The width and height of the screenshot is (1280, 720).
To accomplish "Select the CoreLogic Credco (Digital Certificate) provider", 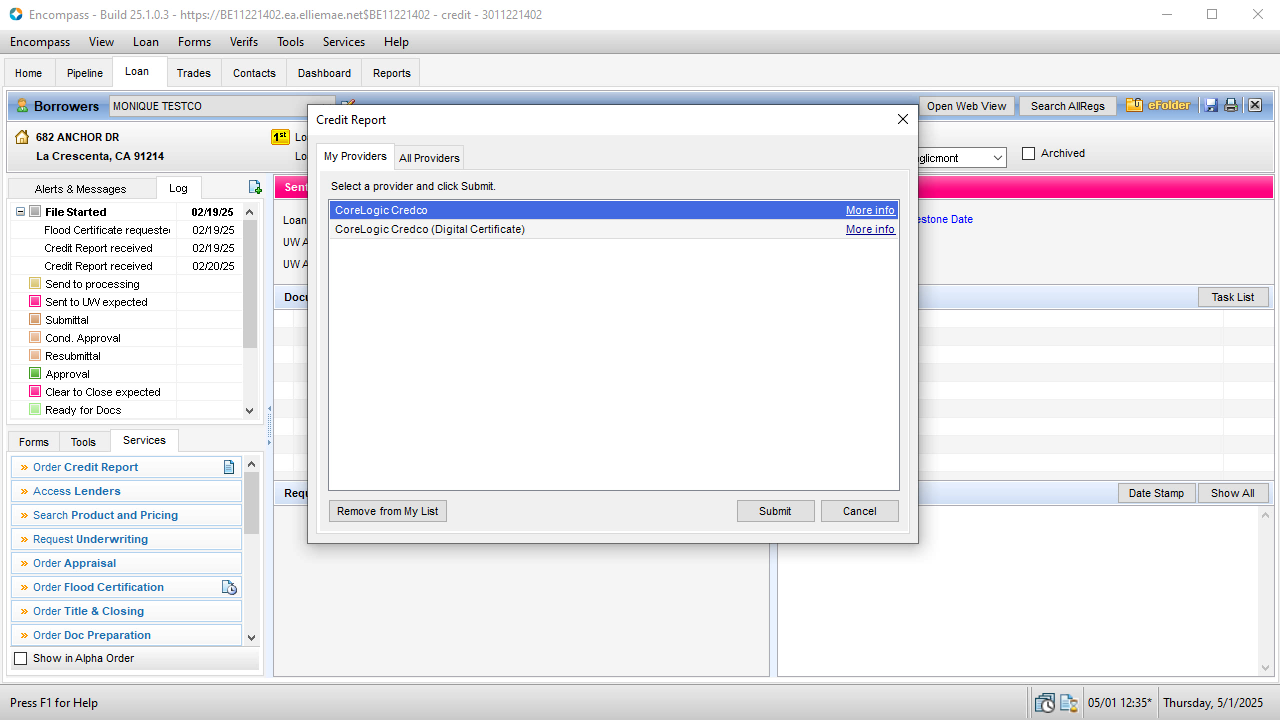I will [613, 229].
